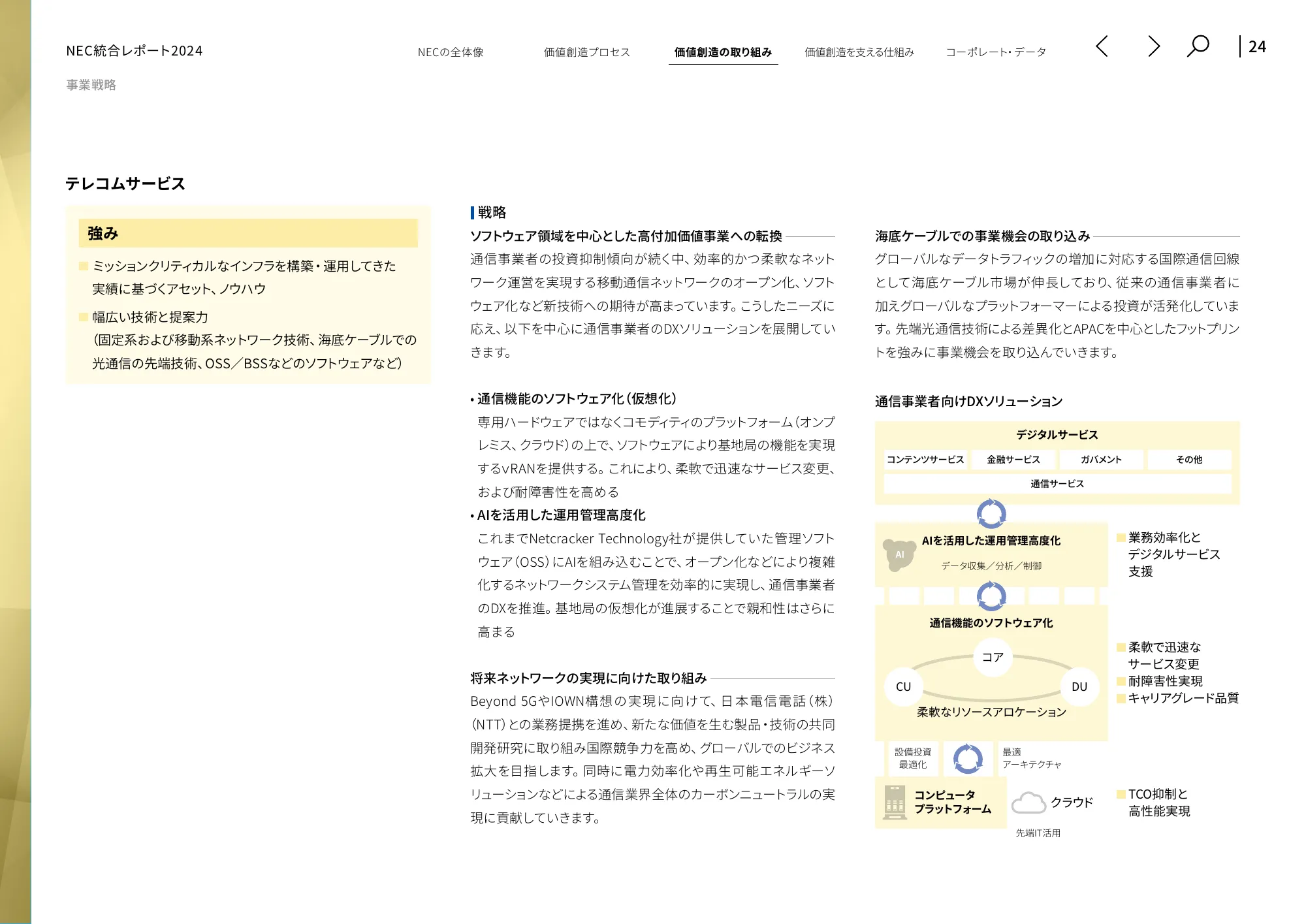Screen dimensions: 1306x924
Task: Click the キャリアグレード品質 note
Action: 1183,698
